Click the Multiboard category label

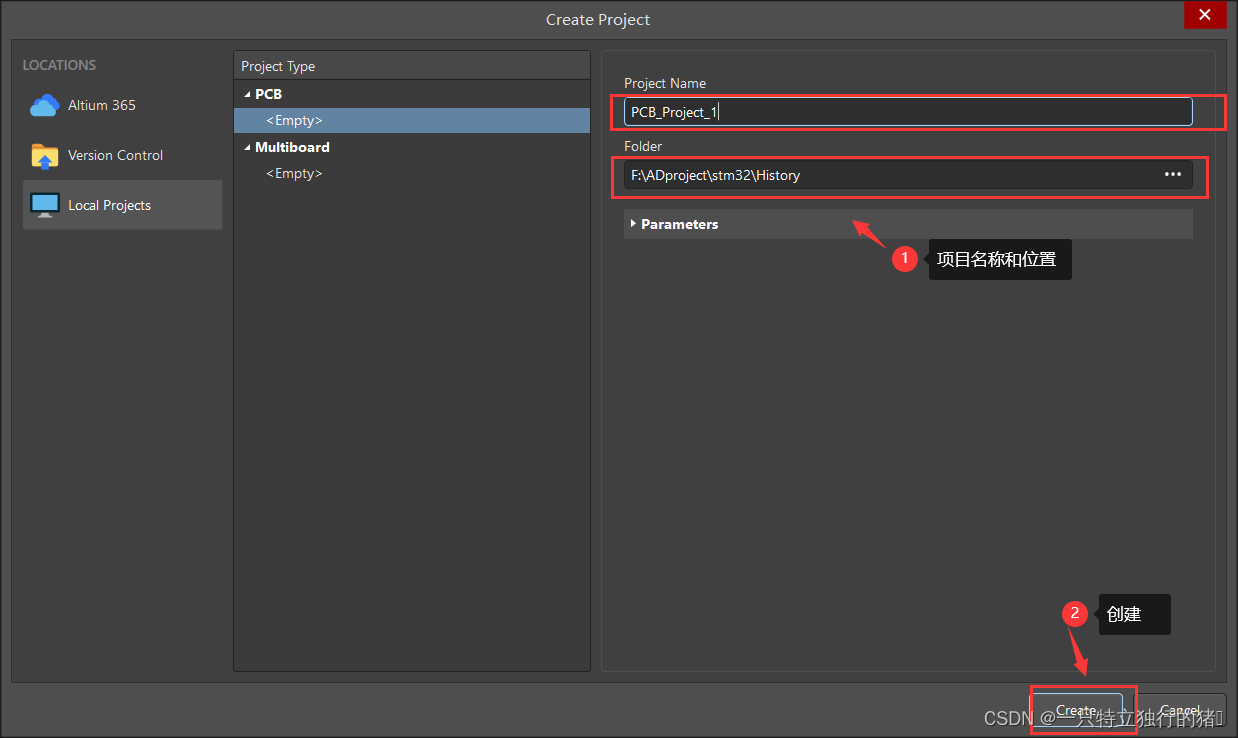(x=292, y=147)
